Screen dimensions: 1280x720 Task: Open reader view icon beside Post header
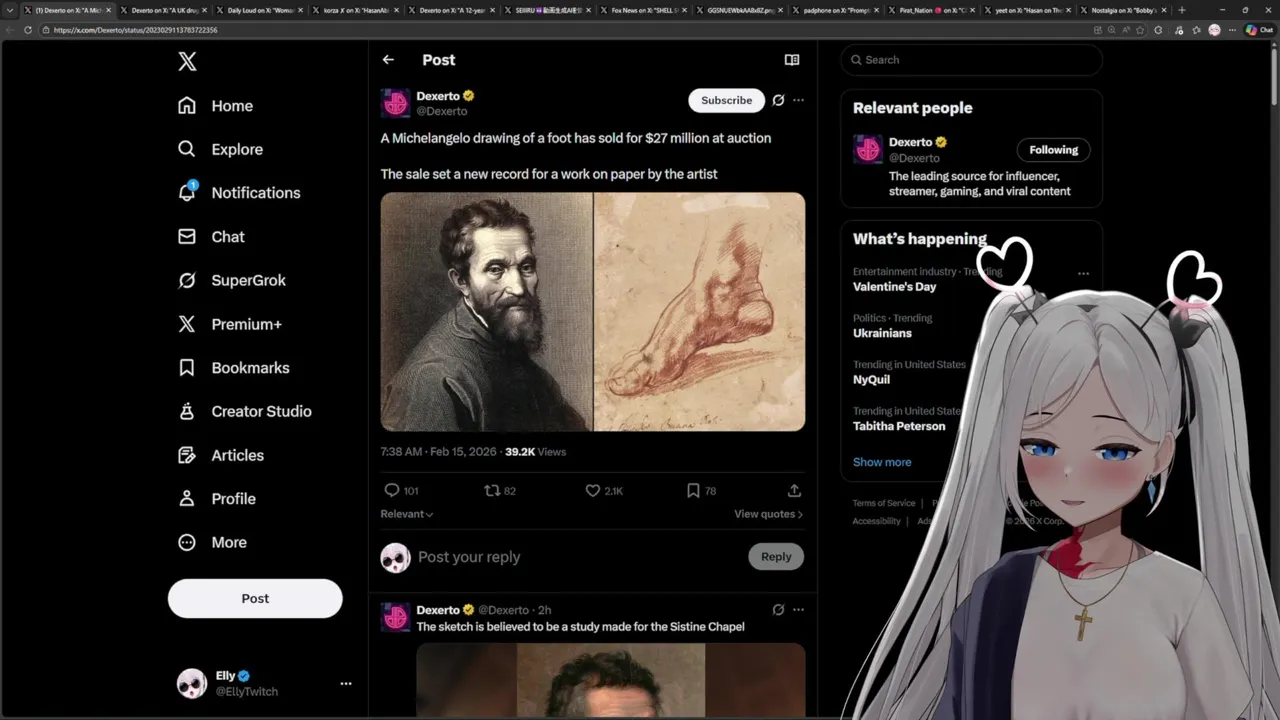(792, 60)
